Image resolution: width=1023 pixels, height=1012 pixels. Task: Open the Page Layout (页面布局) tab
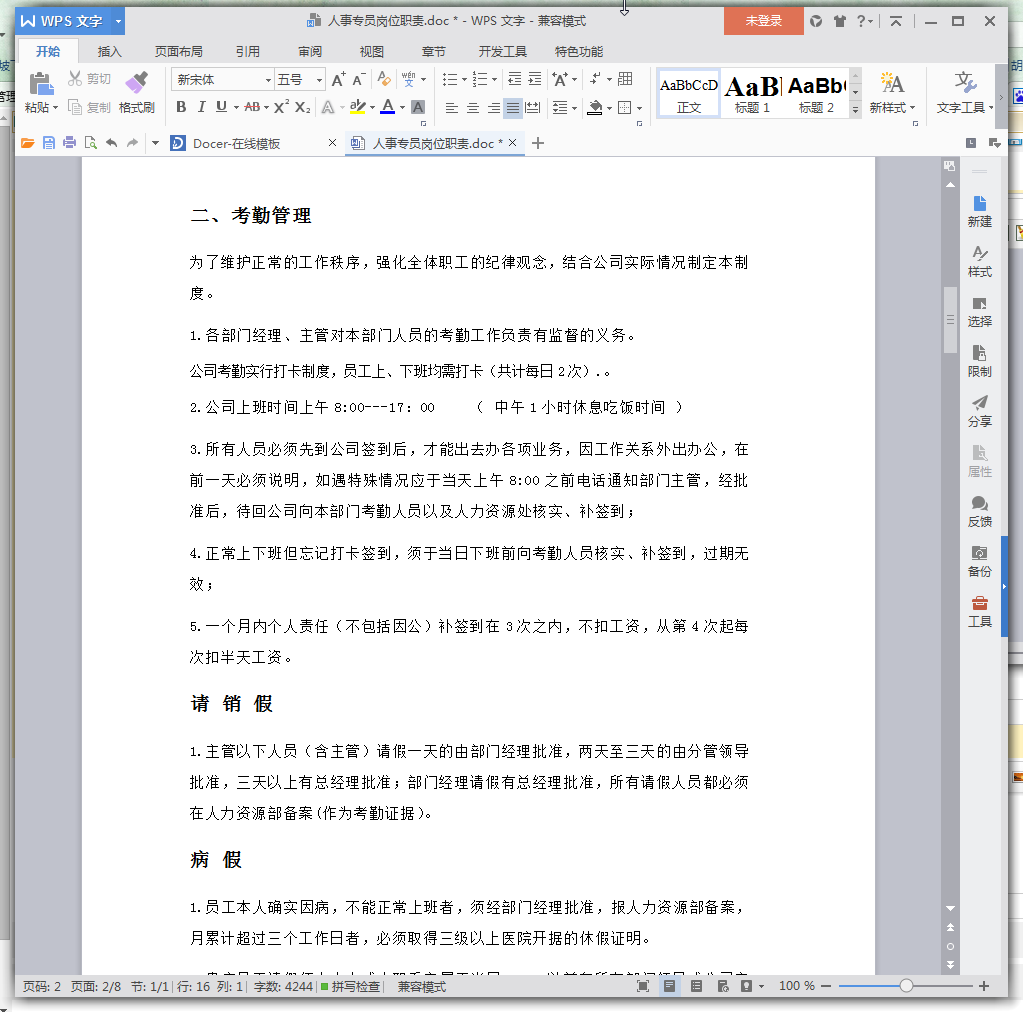click(x=179, y=52)
